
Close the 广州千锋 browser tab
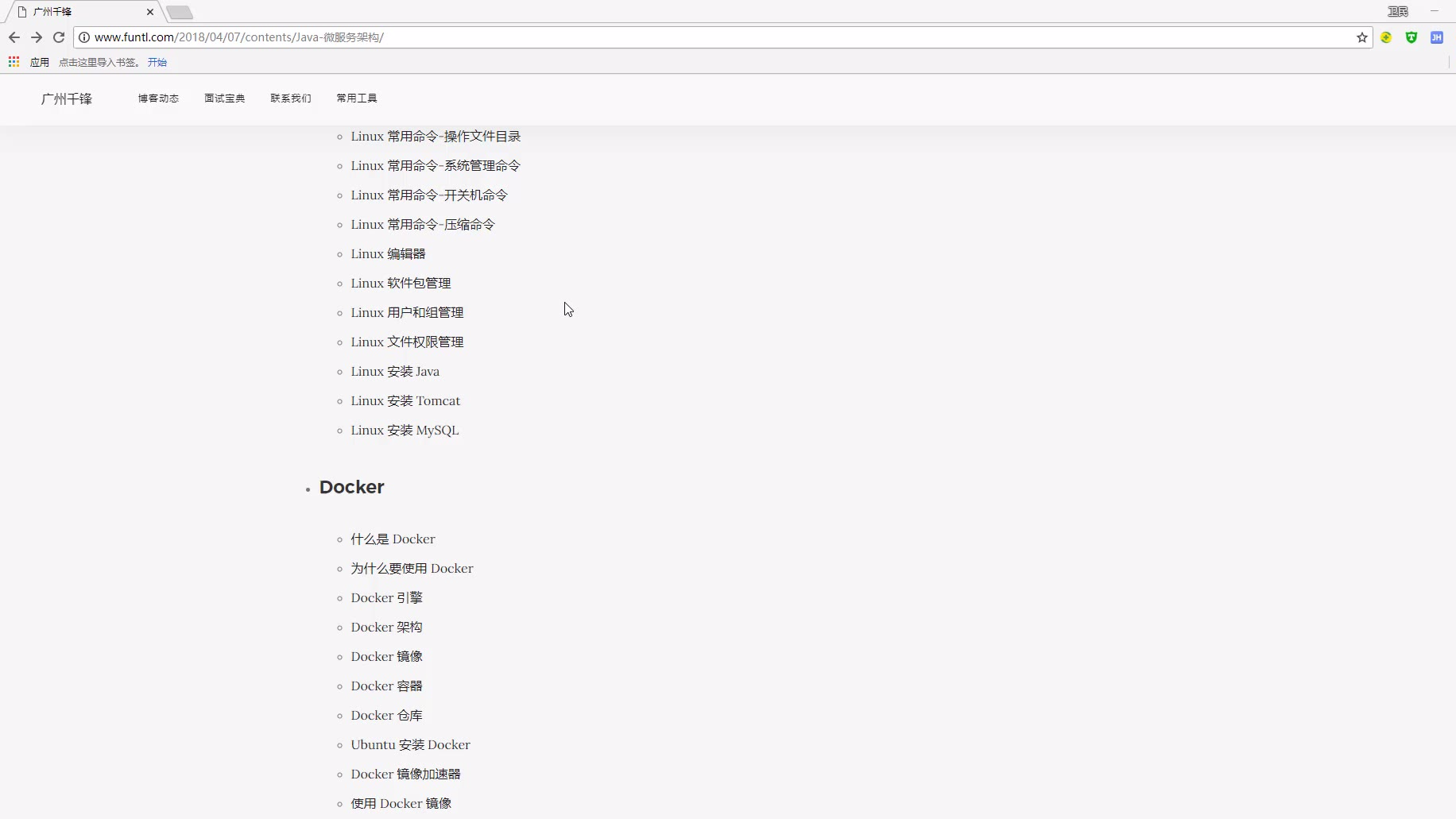(x=149, y=12)
